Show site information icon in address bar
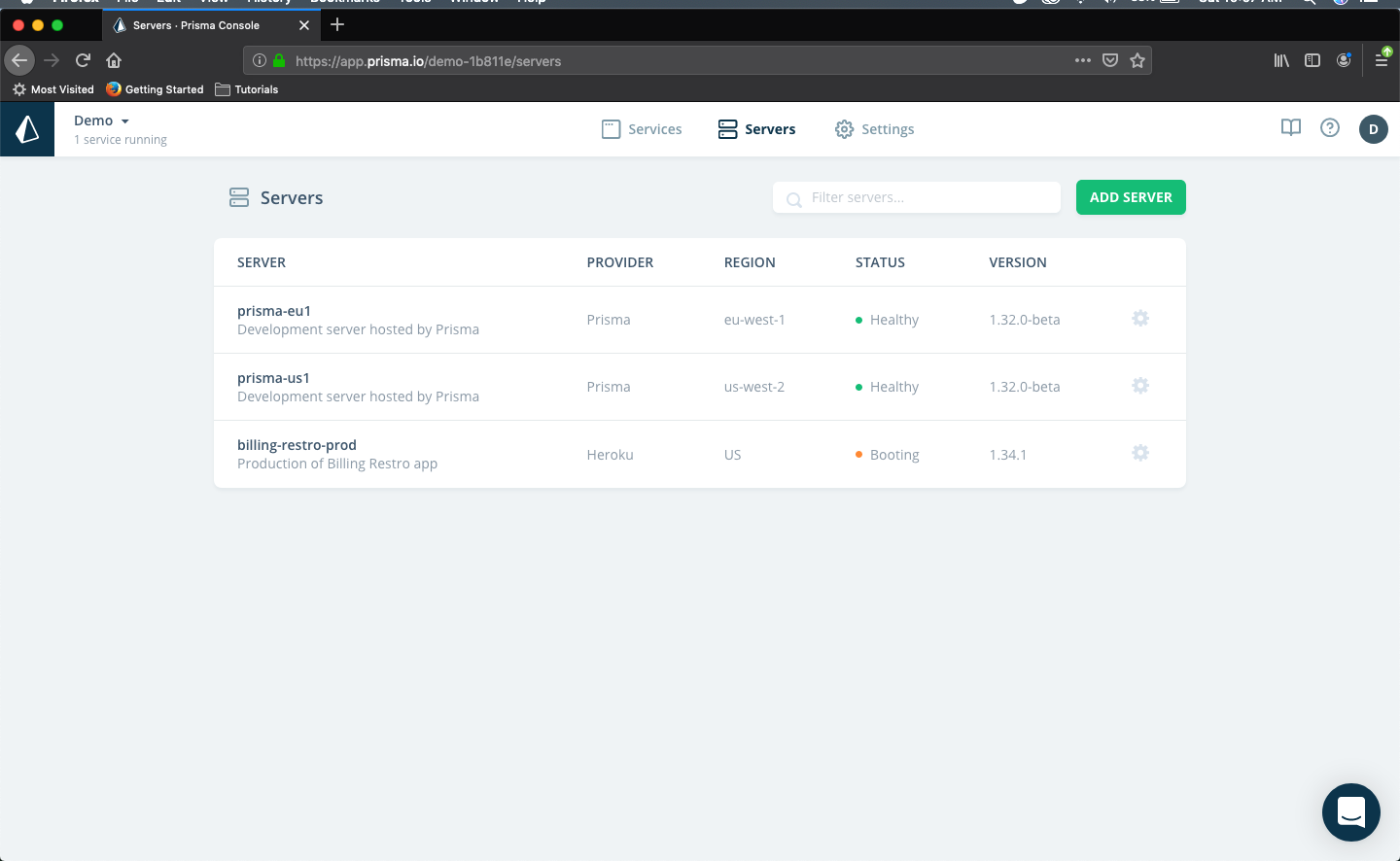 260,60
